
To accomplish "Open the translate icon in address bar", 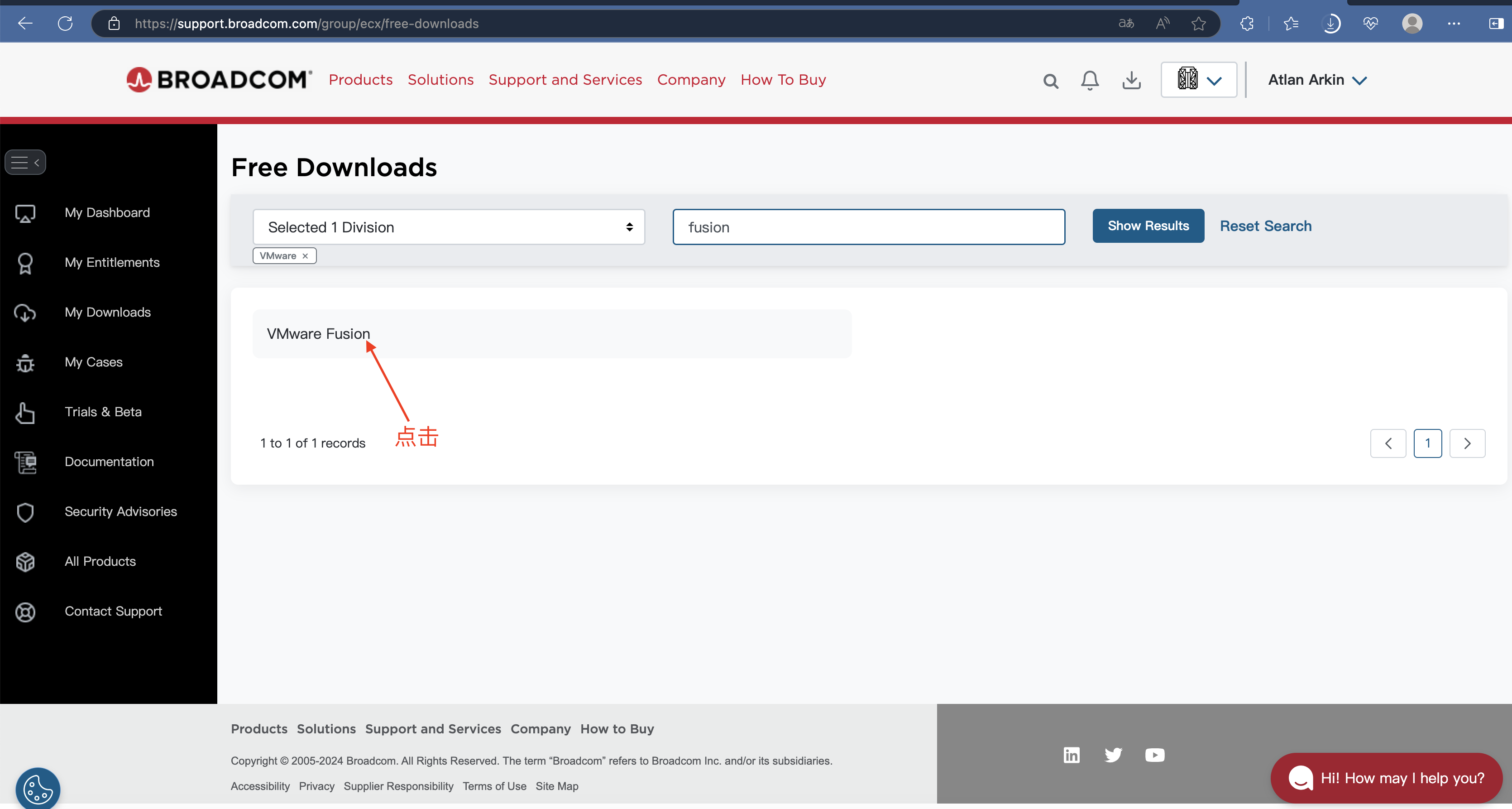I will [1126, 24].
